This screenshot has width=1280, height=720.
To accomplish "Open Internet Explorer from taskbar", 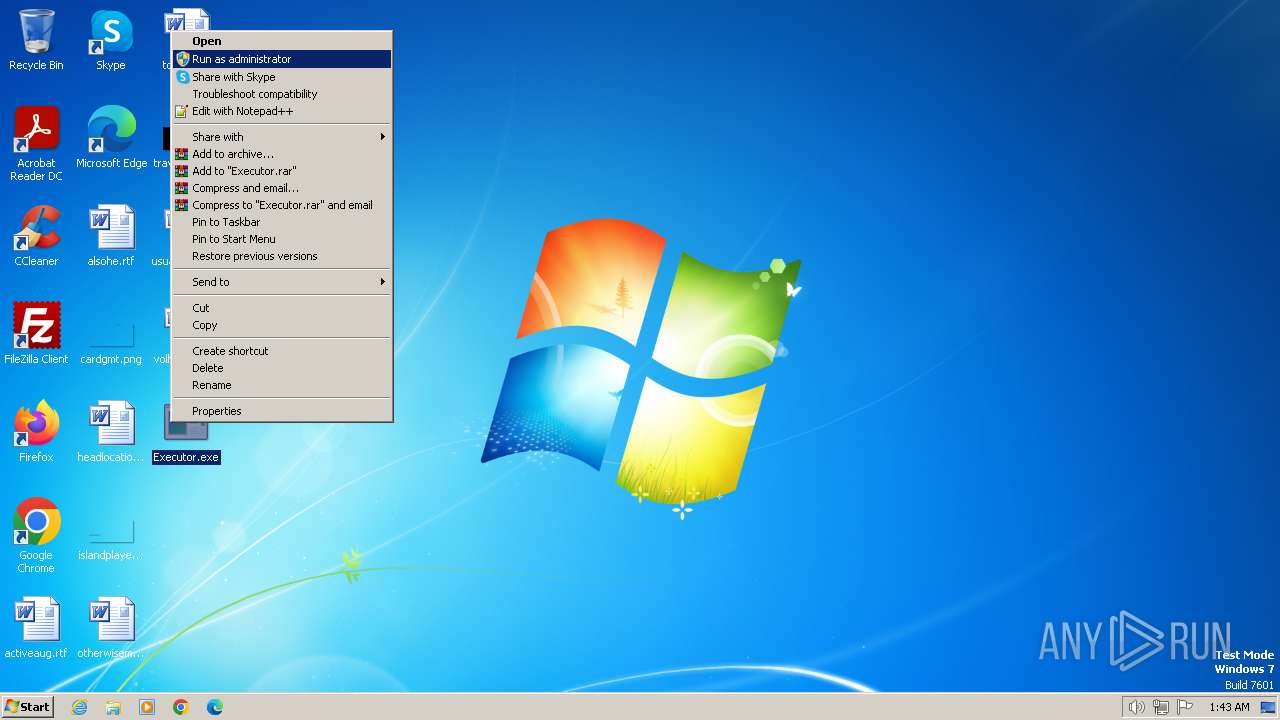I will [x=79, y=707].
